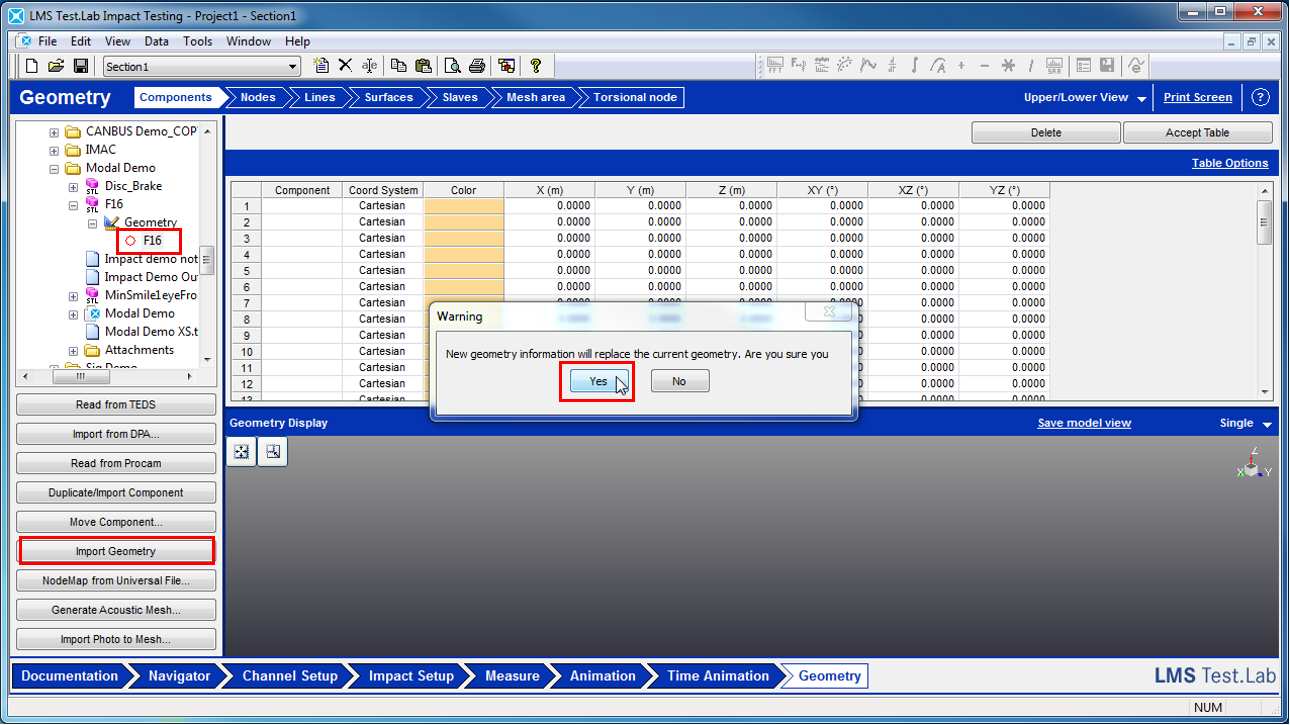Click the Rename text-cursor toolbar icon
Screen dimensions: 1290x725
coord(369,66)
